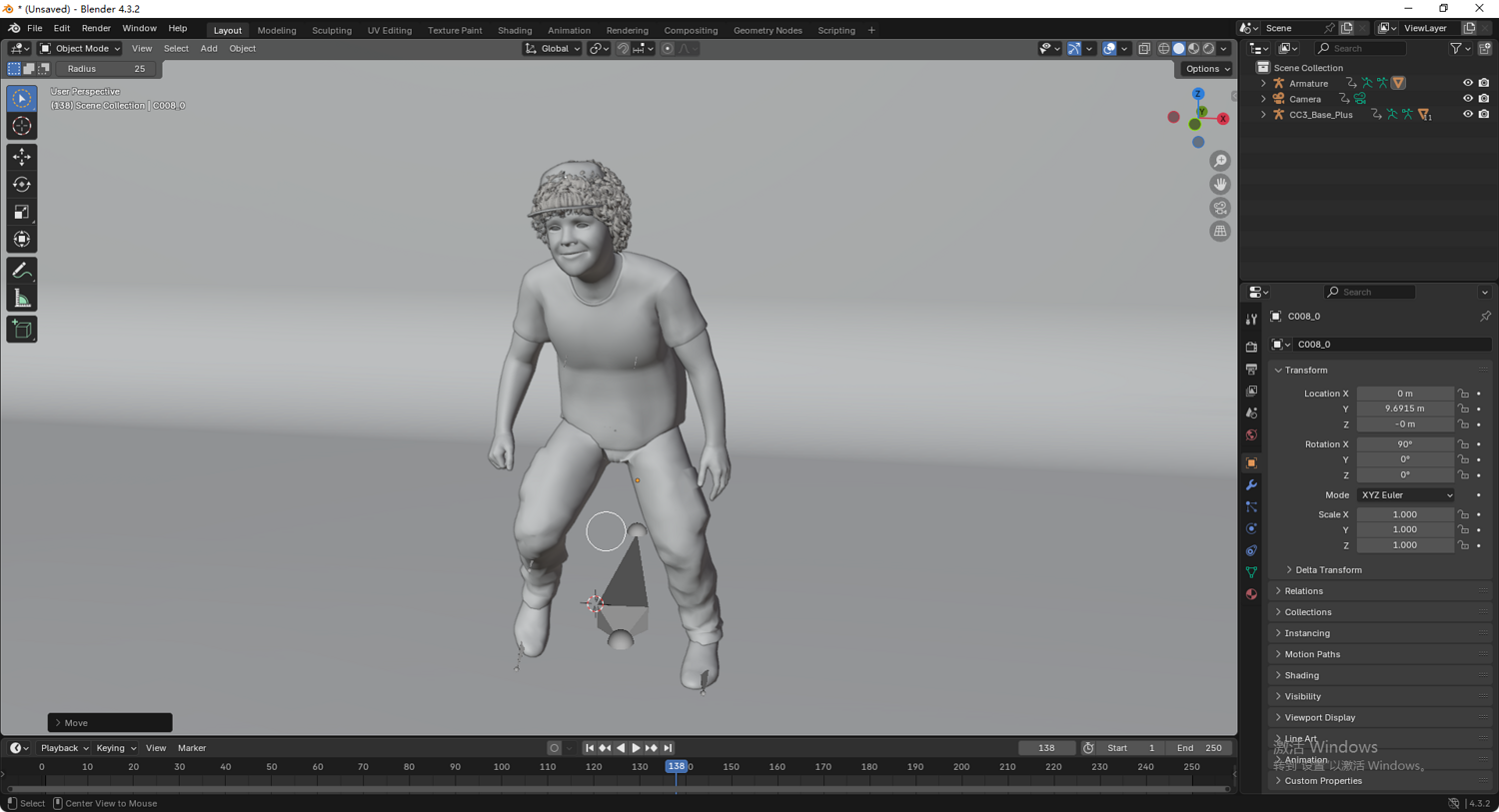Image resolution: width=1499 pixels, height=812 pixels.
Task: Toggle camera view with the camera icon
Action: (x=1220, y=208)
